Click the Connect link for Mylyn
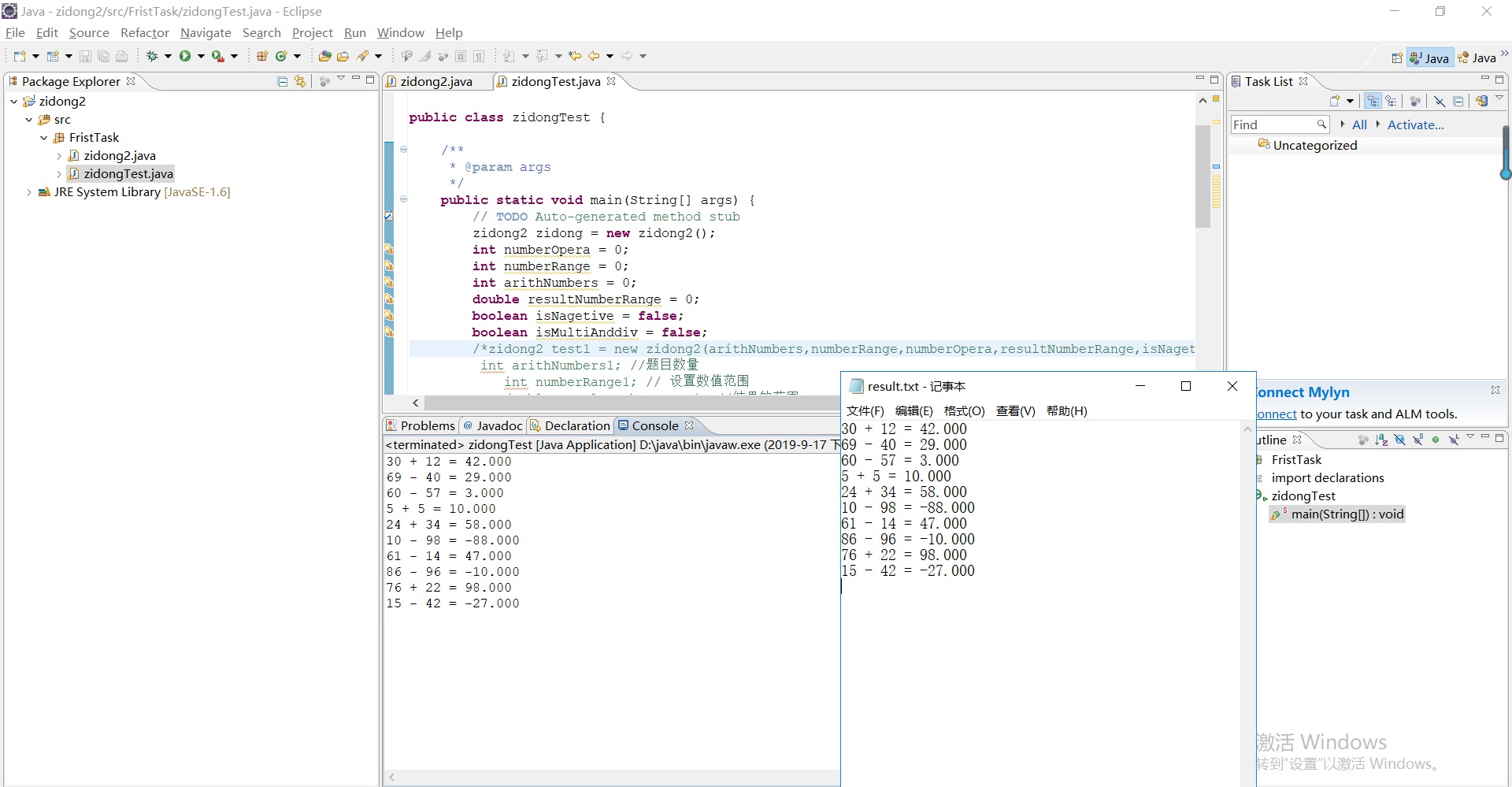The width and height of the screenshot is (1512, 787). [1277, 414]
